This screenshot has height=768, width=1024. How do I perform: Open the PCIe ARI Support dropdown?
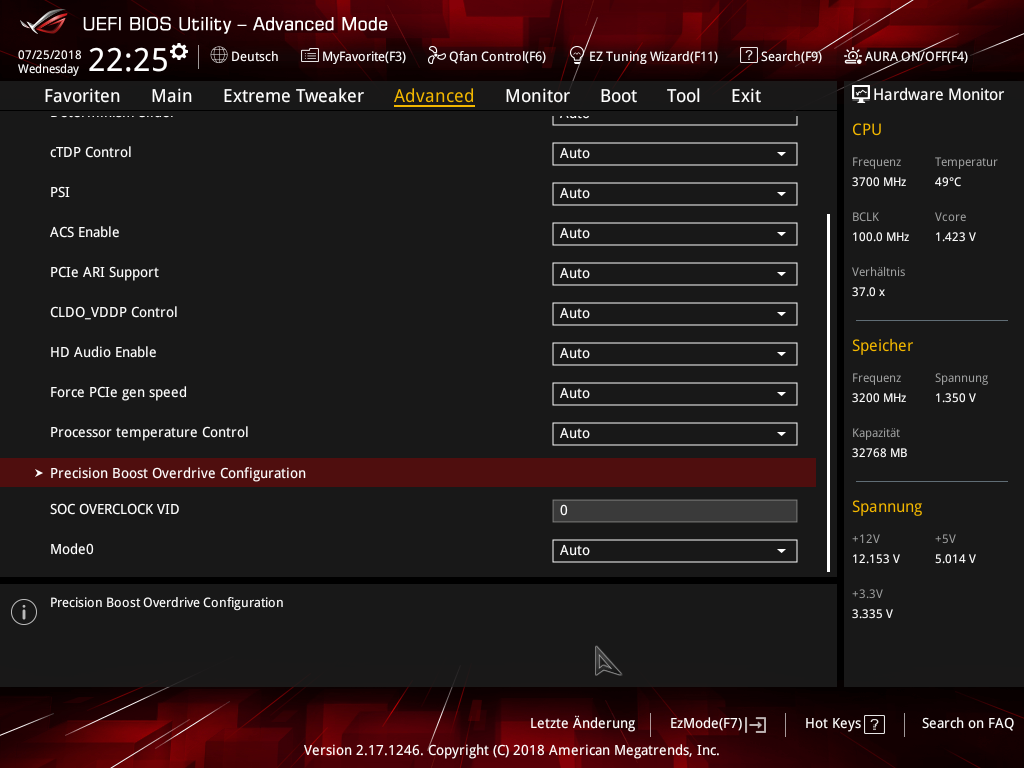point(675,274)
